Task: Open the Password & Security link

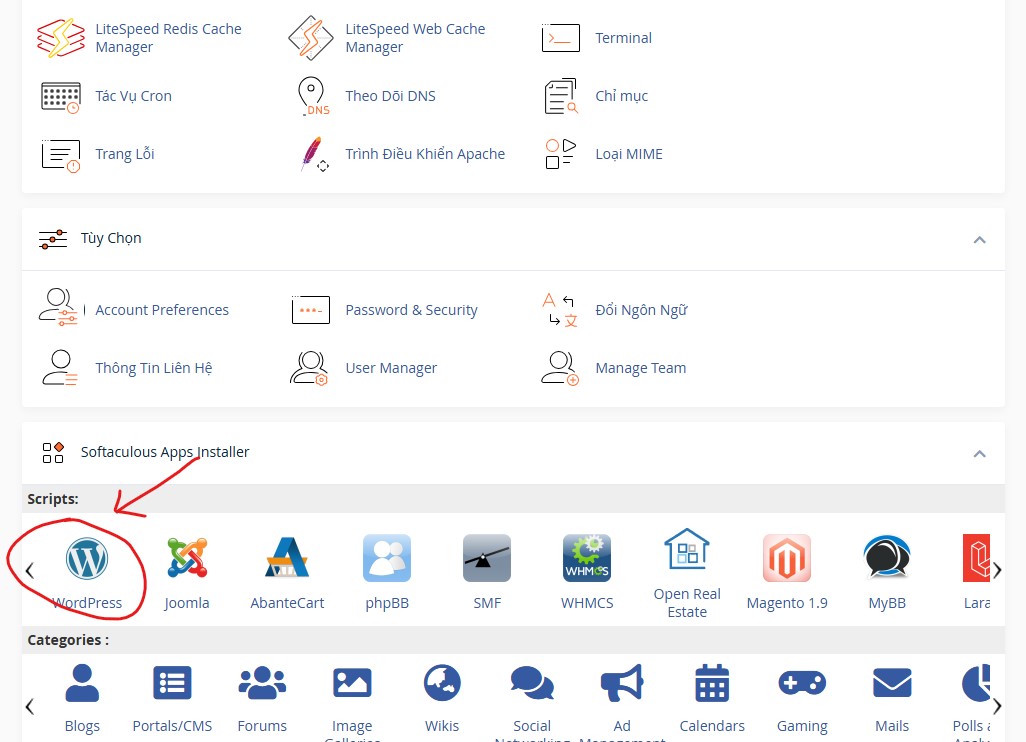Action: point(411,310)
